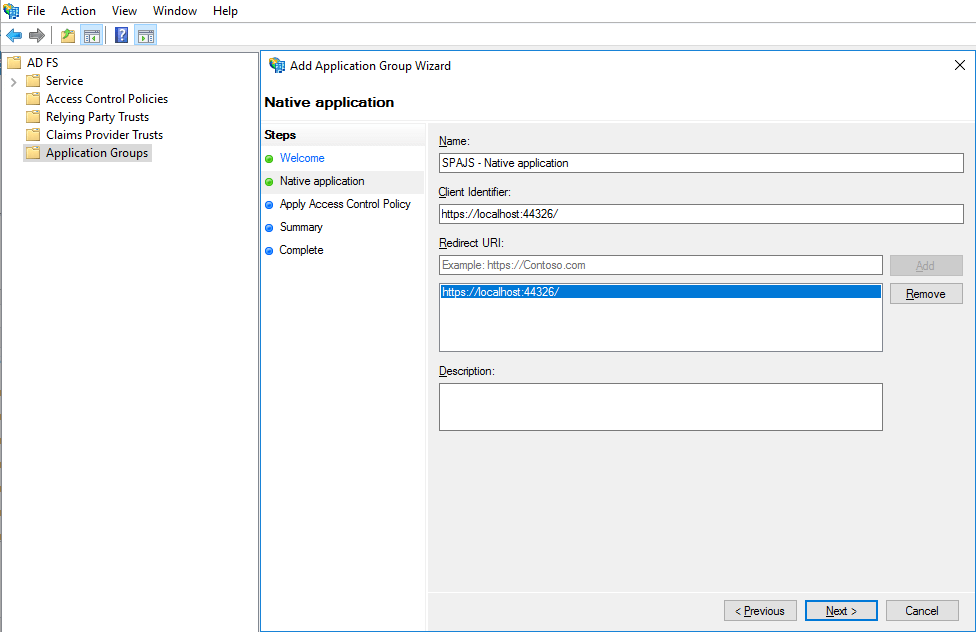Toggle the Show/Hide Action Pane icon

coord(146,34)
